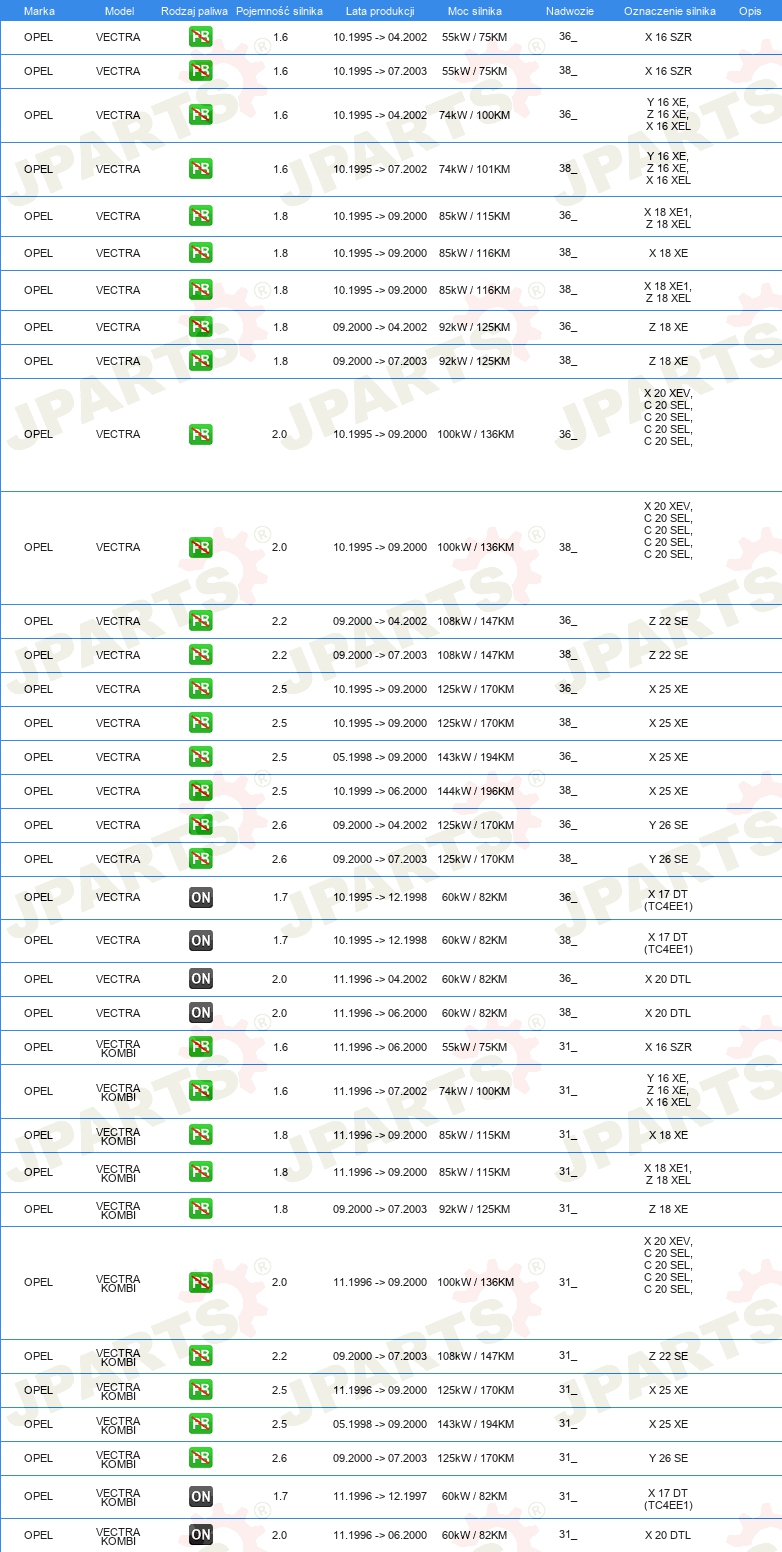Viewport: 782px width, 1552px height.
Task: Click X 17 DT (TC4EE1) in Vectra Kombi row
Action: [x=668, y=1499]
